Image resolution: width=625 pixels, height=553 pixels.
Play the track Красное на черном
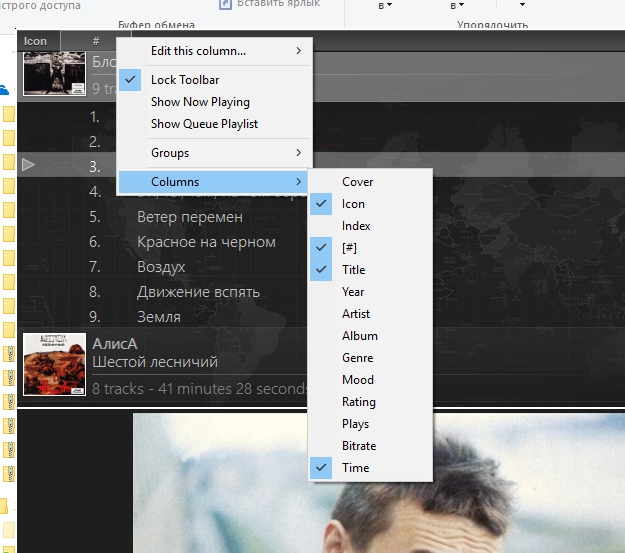(206, 242)
